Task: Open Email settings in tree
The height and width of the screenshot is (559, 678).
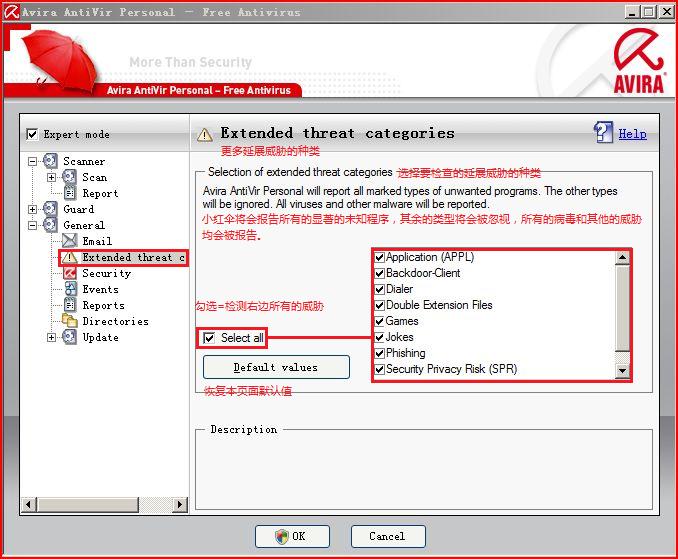Action: pos(97,241)
